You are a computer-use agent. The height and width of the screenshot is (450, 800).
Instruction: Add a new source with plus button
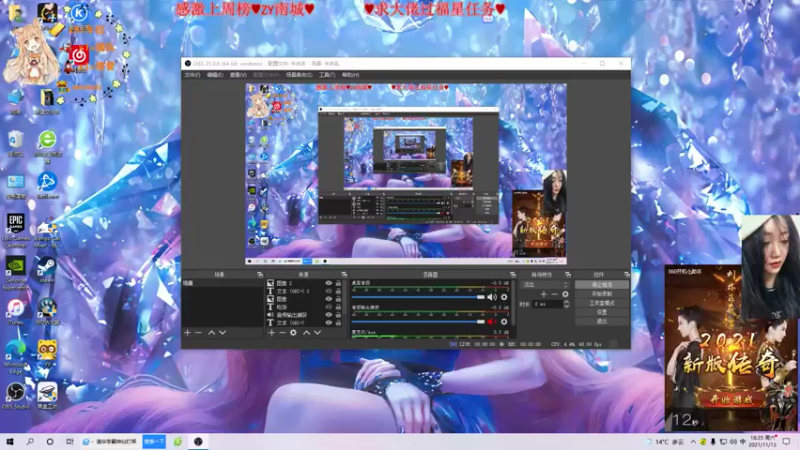coord(271,333)
